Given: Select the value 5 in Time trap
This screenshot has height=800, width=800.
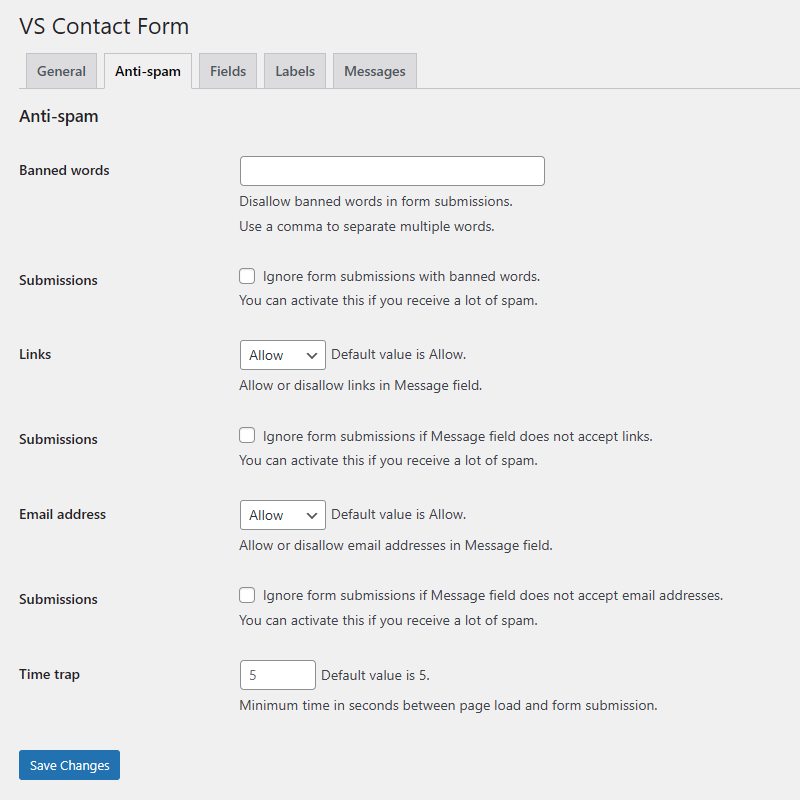Looking at the screenshot, I should 277,675.
